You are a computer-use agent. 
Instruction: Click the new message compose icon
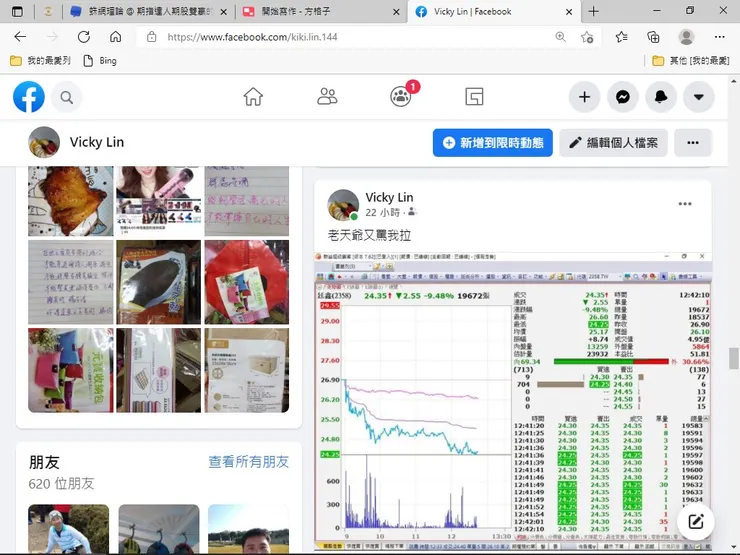point(696,521)
